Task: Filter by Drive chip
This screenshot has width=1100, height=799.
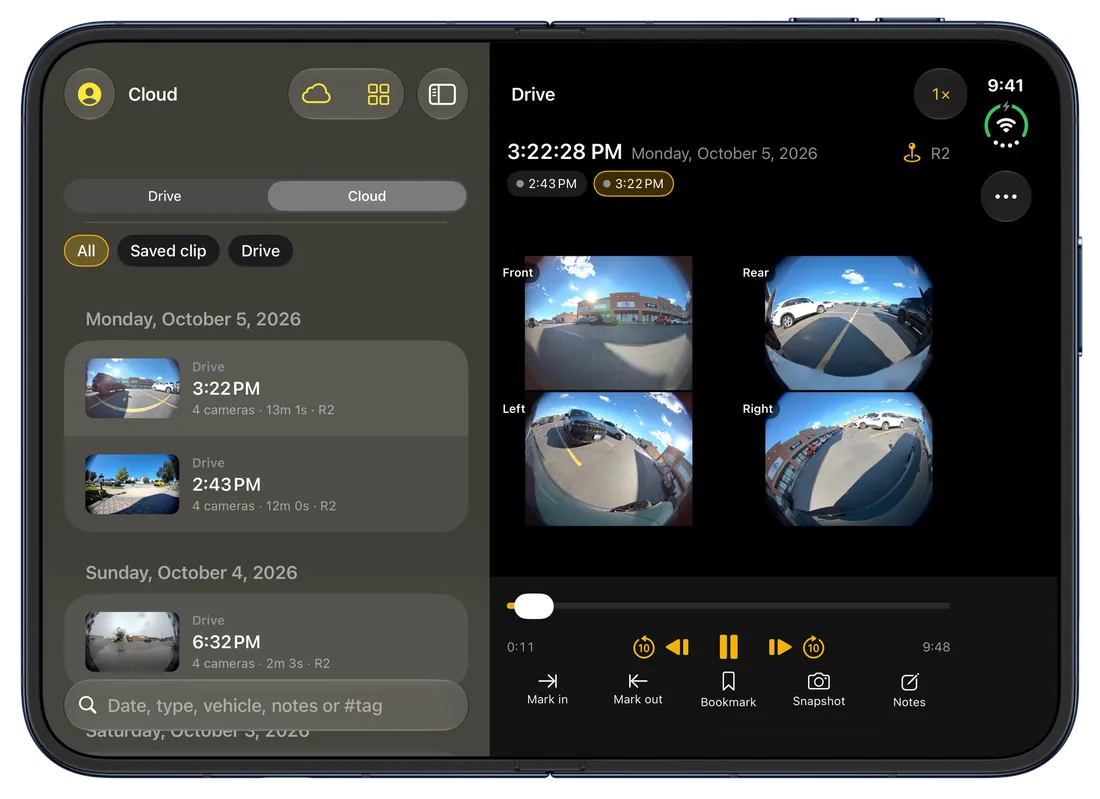Action: pos(260,251)
